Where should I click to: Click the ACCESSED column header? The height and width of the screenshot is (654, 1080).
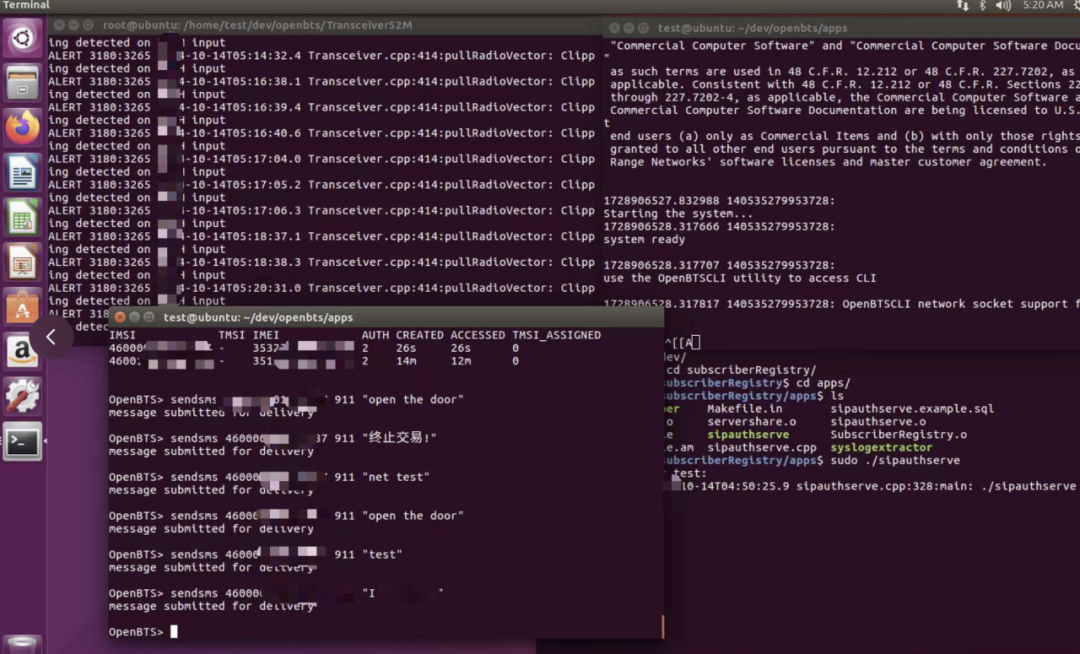point(477,335)
